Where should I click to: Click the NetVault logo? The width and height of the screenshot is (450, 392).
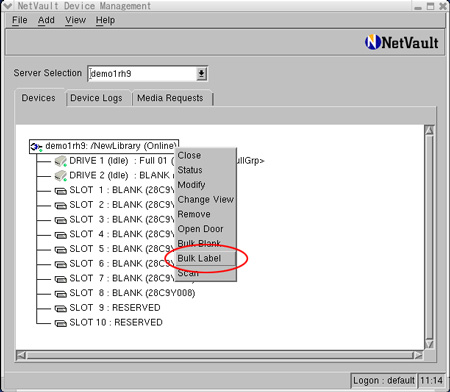[401, 43]
